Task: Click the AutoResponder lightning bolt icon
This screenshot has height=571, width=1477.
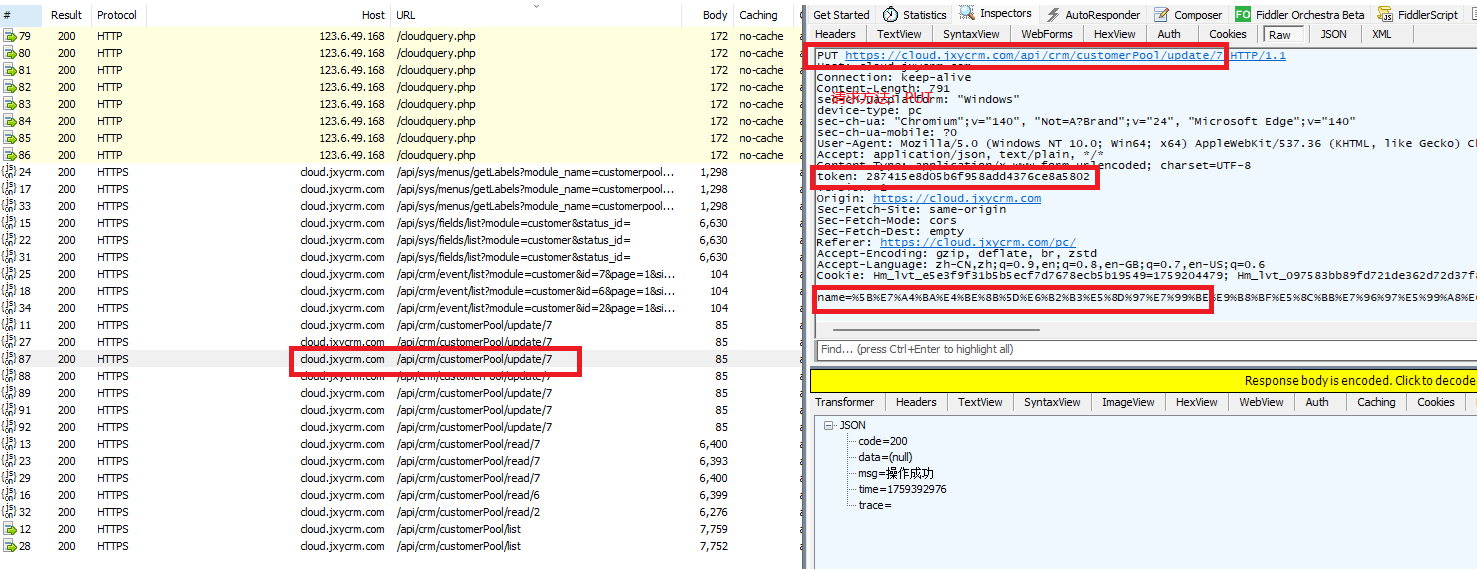Action: coord(1053,15)
